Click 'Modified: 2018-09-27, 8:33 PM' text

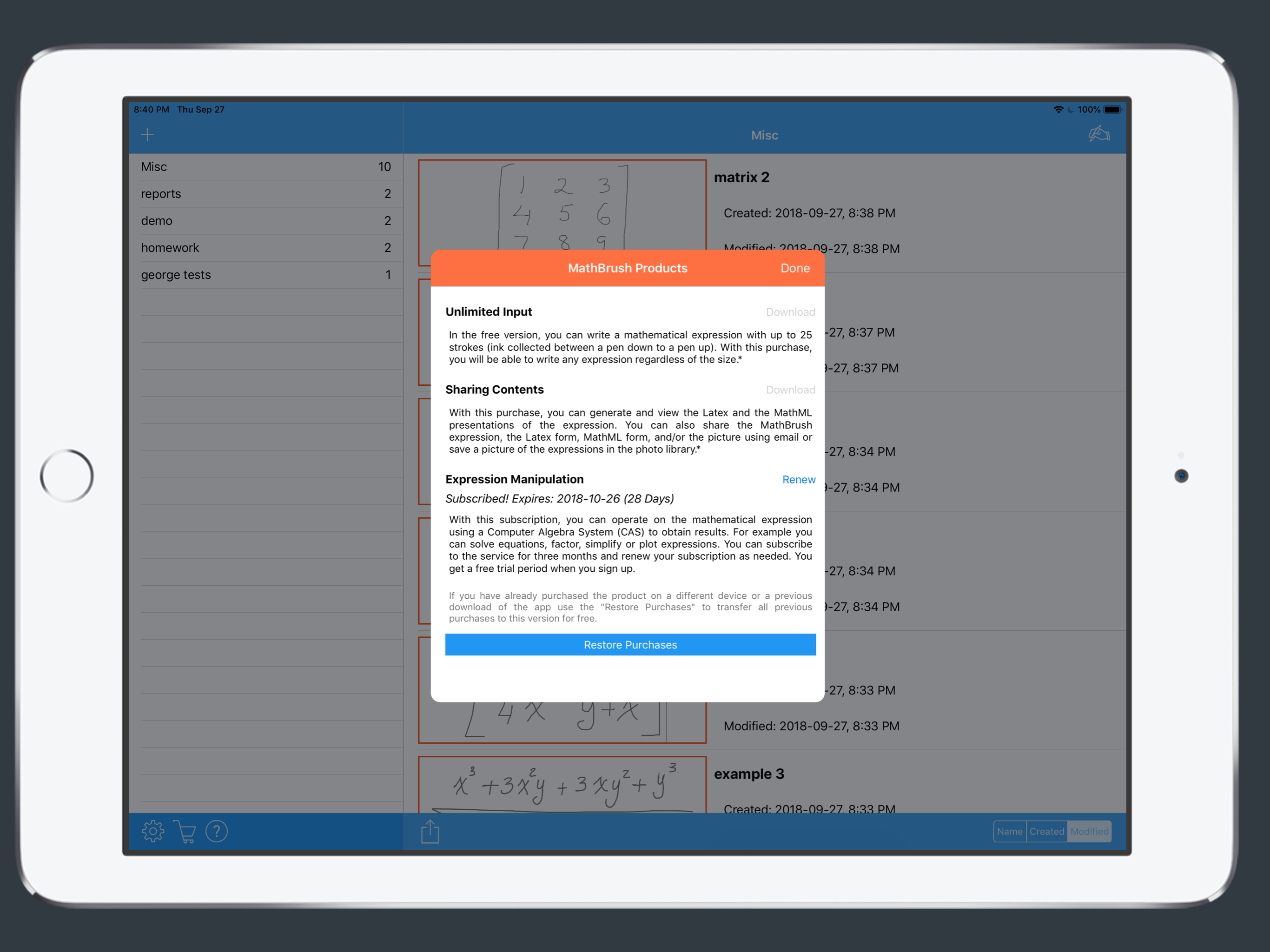pyautogui.click(x=811, y=726)
